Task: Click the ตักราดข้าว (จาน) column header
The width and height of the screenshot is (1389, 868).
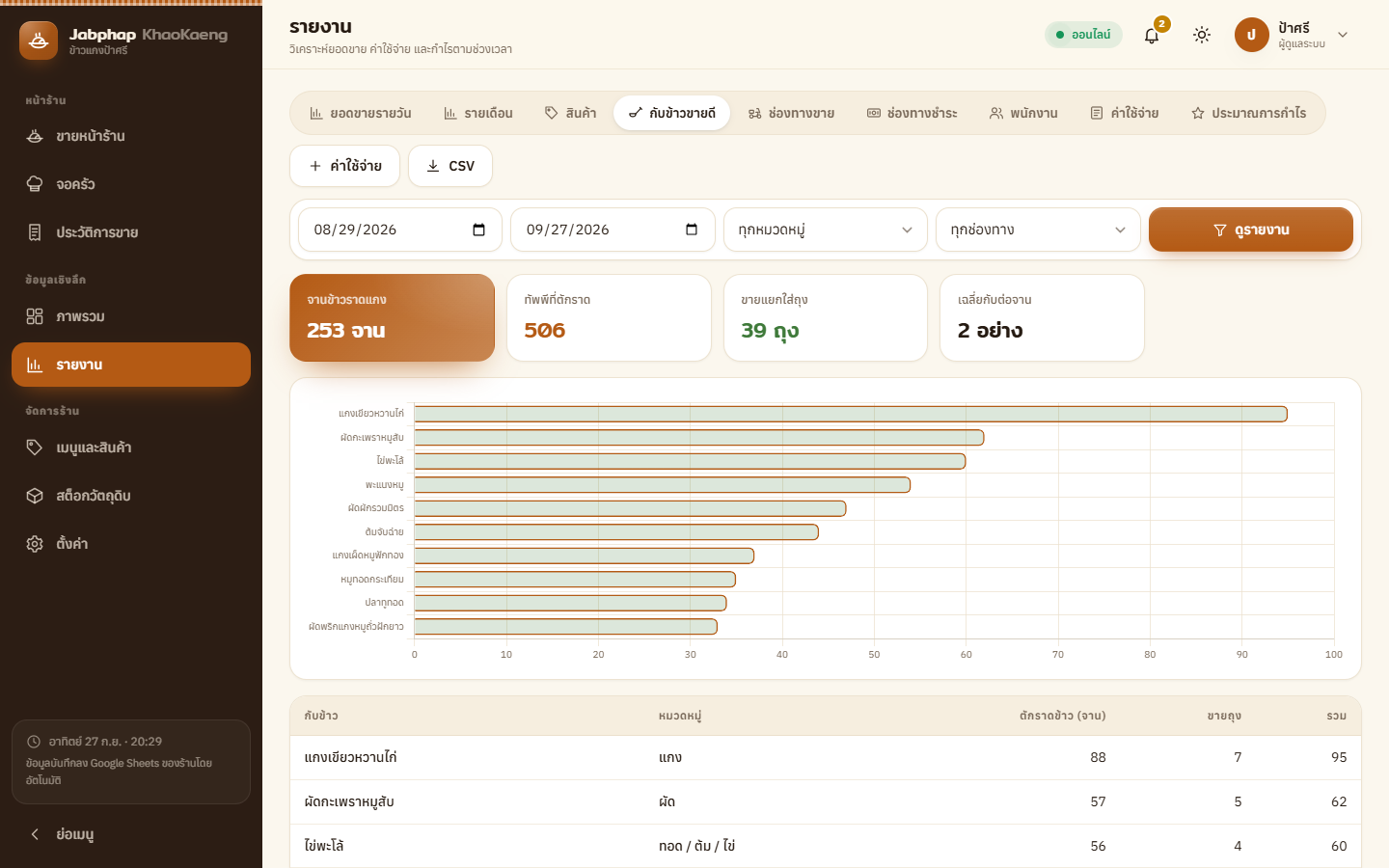Action: pos(1062,716)
